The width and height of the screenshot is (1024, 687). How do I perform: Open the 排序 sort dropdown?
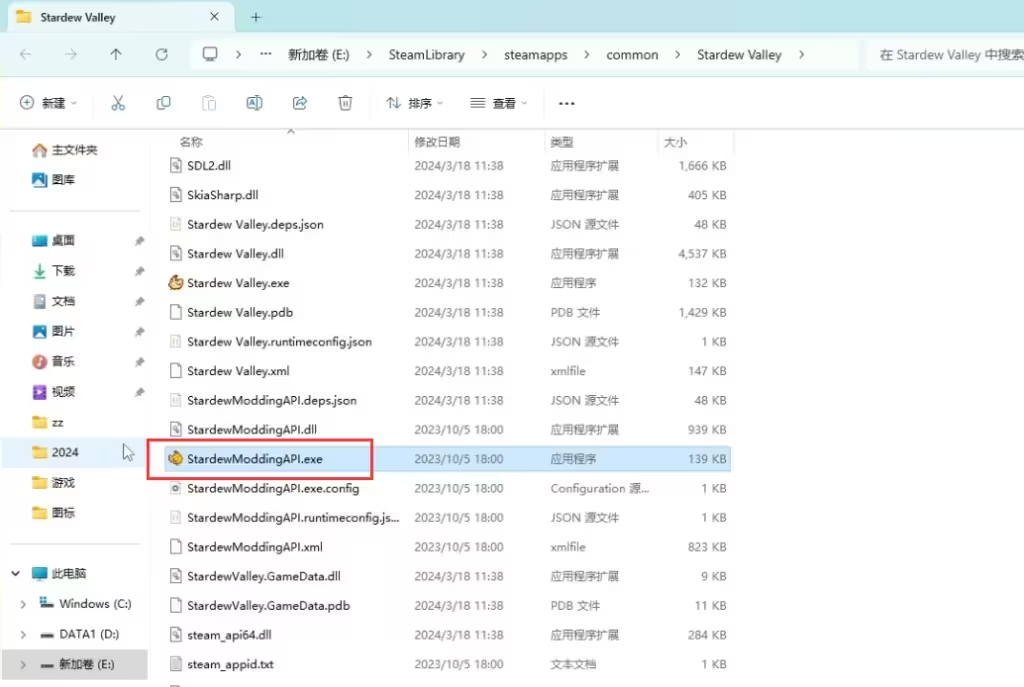click(x=415, y=103)
